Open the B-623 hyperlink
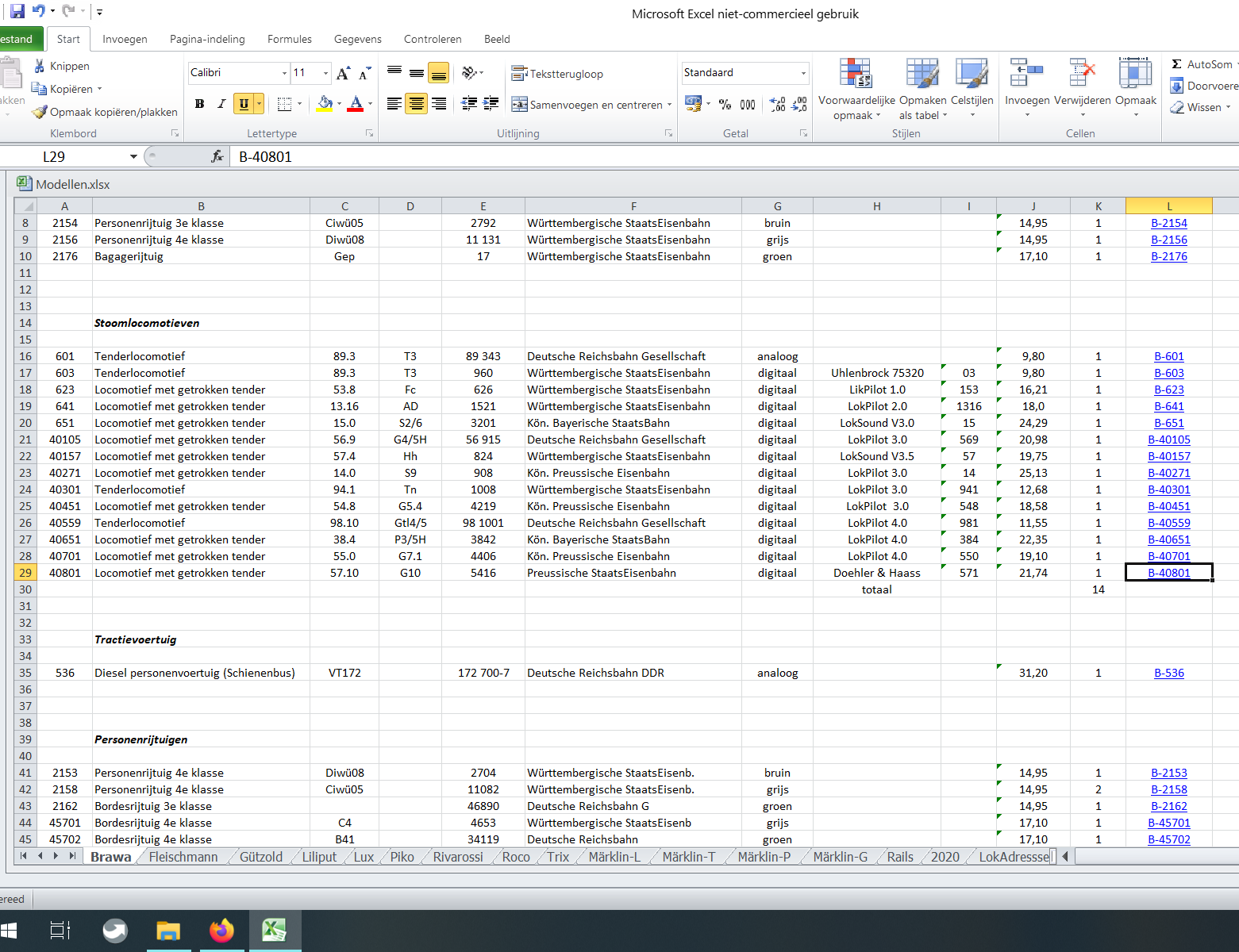1239x952 pixels. tap(1169, 390)
